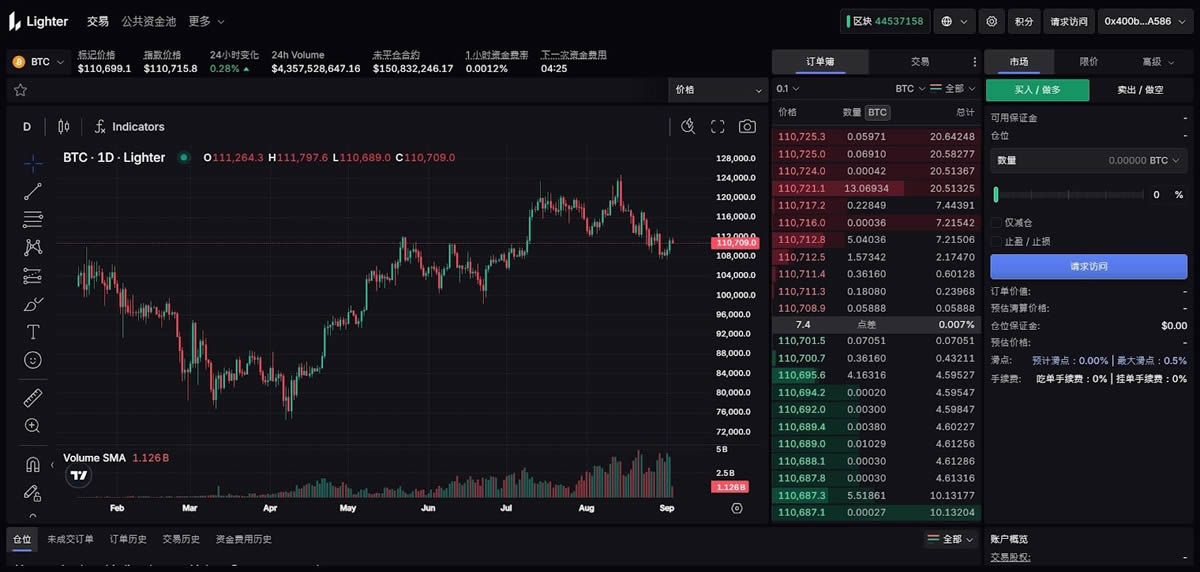Check the 止盈 / 止损 option

(996, 241)
